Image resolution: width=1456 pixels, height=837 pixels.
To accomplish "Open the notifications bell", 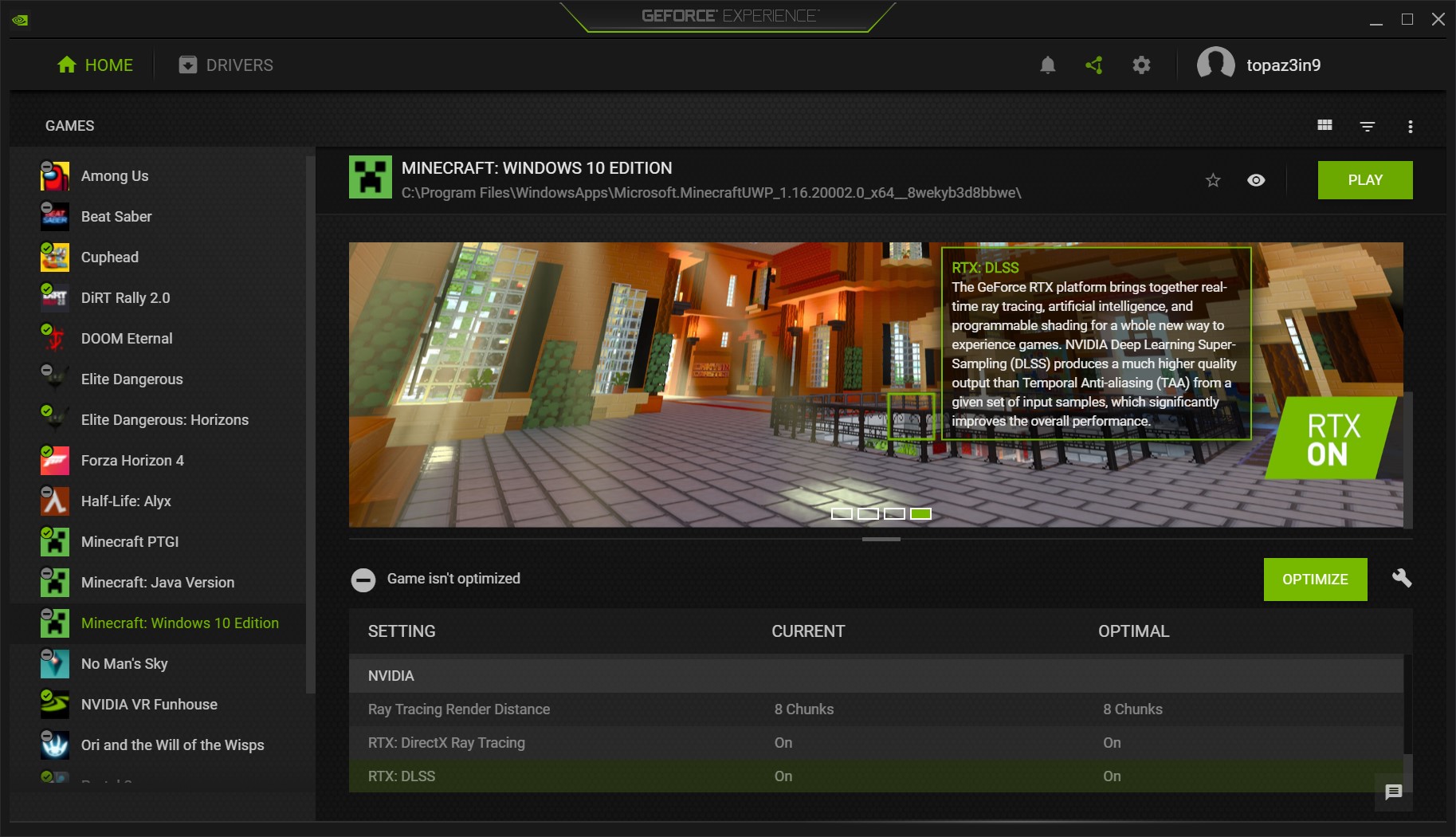I will 1047,65.
